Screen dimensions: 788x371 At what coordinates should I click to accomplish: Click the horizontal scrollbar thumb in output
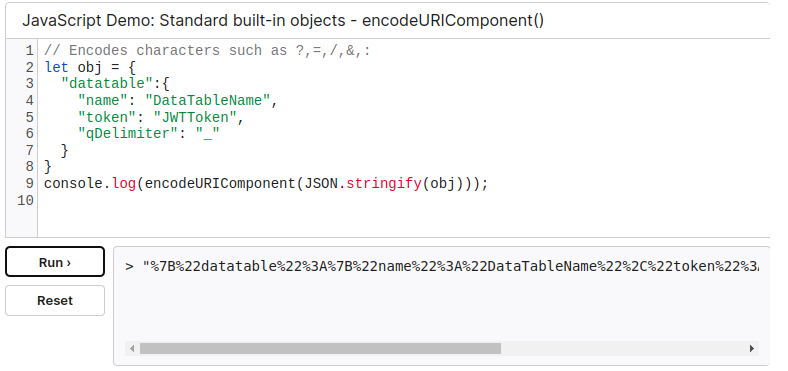coord(320,348)
